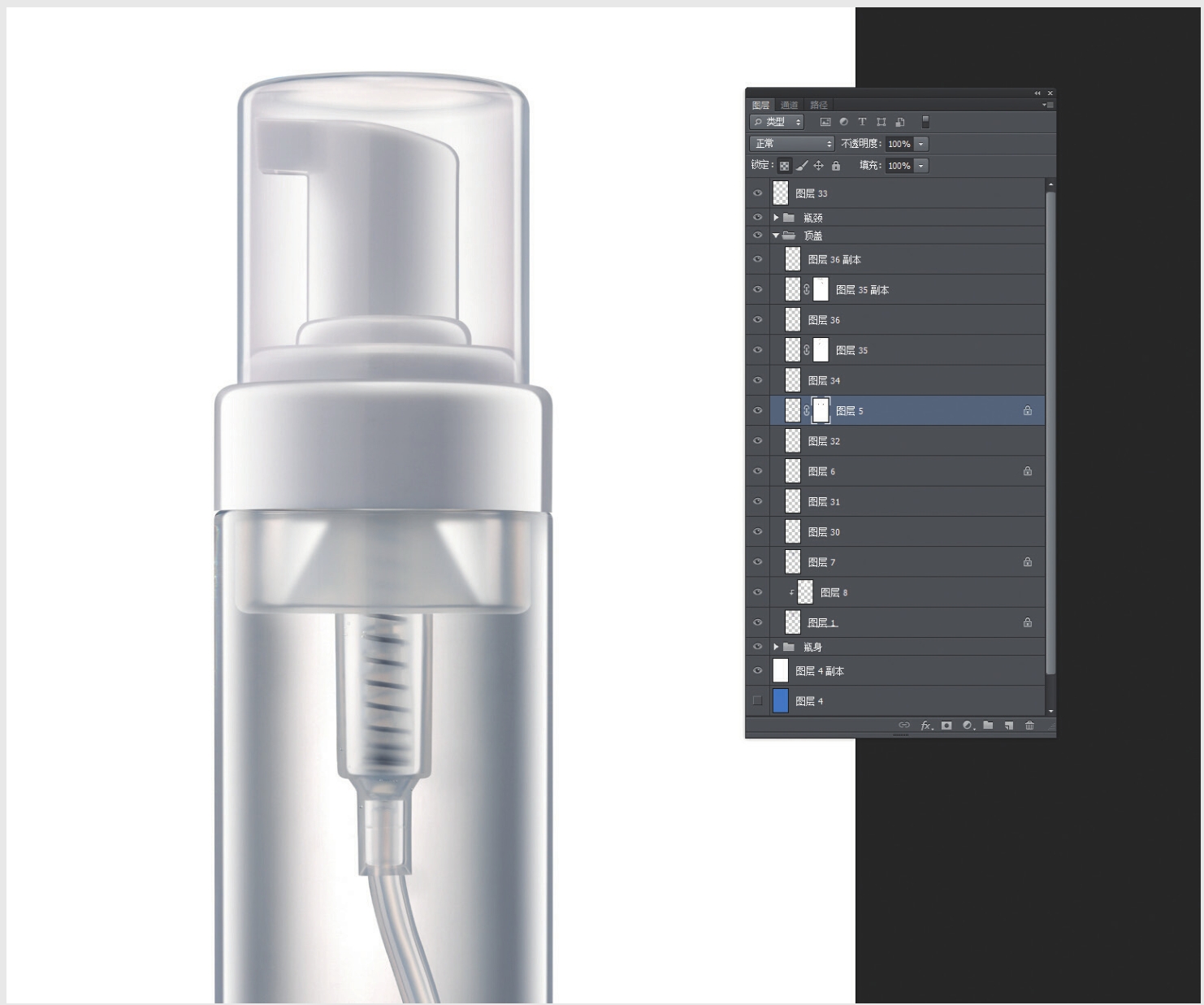Expand the 瓶颈 layer group
This screenshot has width=1204, height=1005.
pyautogui.click(x=776, y=218)
